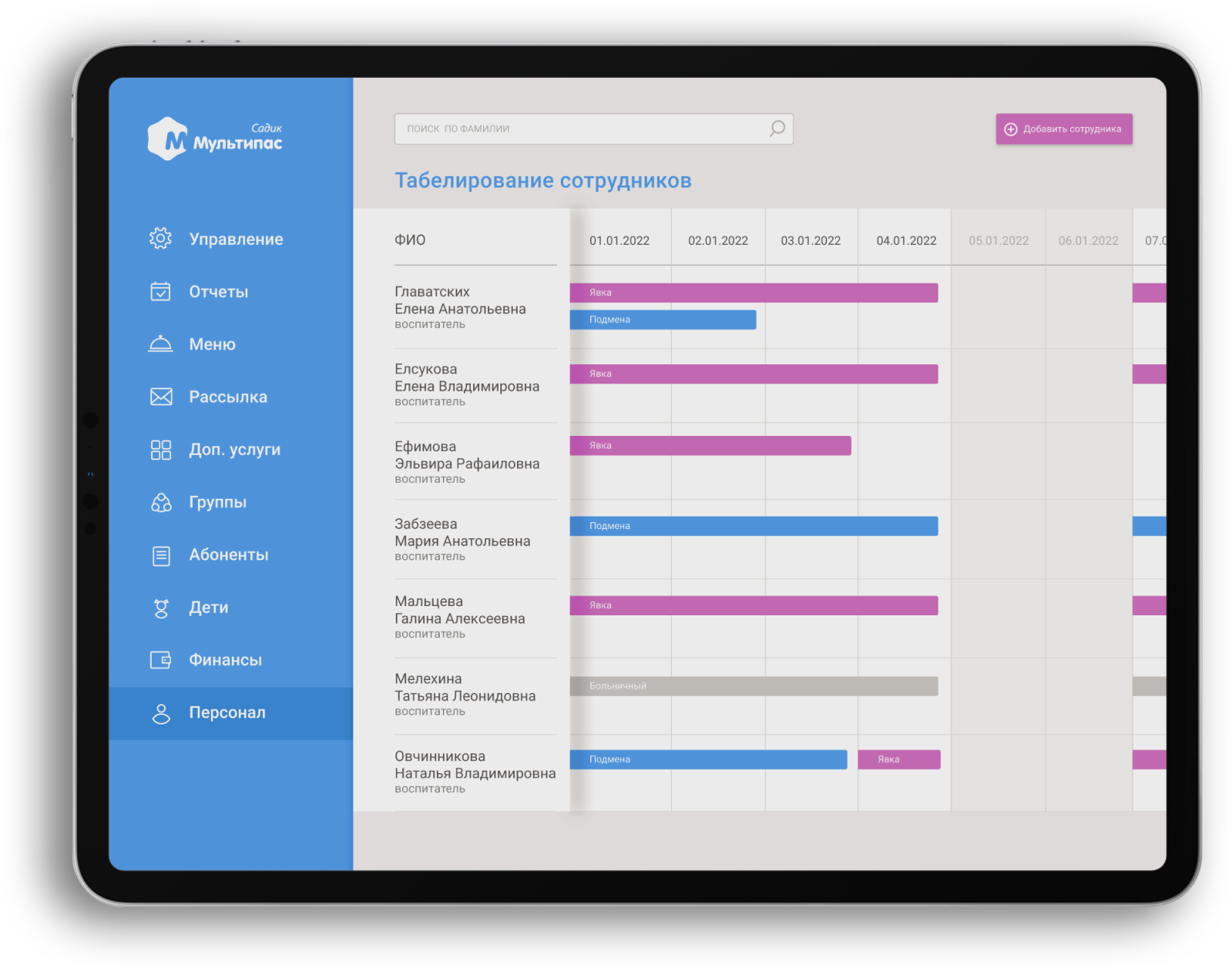Open the Отчеты section
1232x968 pixels.
click(231, 291)
